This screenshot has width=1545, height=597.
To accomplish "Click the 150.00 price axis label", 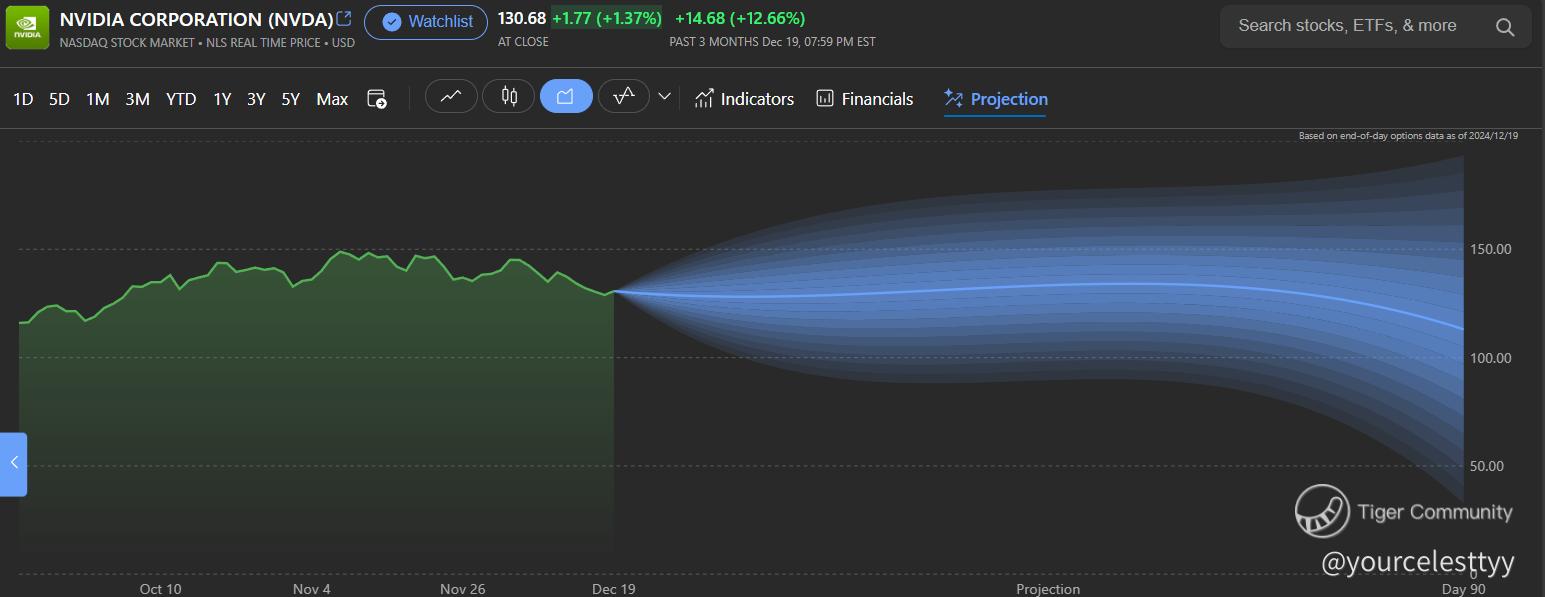I will coord(1491,249).
